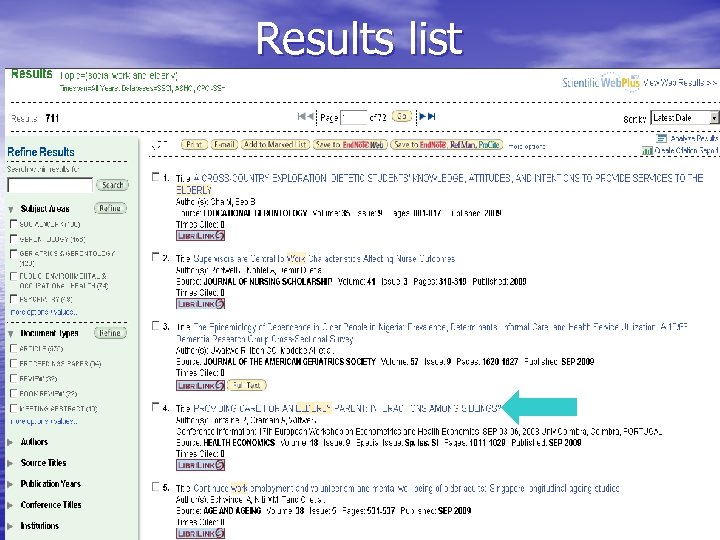
Task: Tick the Public Environmental & Occupational Health checkbox
Action: pyautogui.click(x=13, y=276)
